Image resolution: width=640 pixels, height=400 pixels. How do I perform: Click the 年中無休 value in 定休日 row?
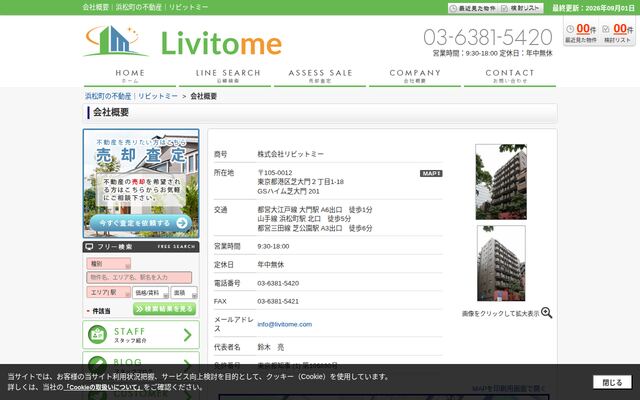click(x=271, y=265)
